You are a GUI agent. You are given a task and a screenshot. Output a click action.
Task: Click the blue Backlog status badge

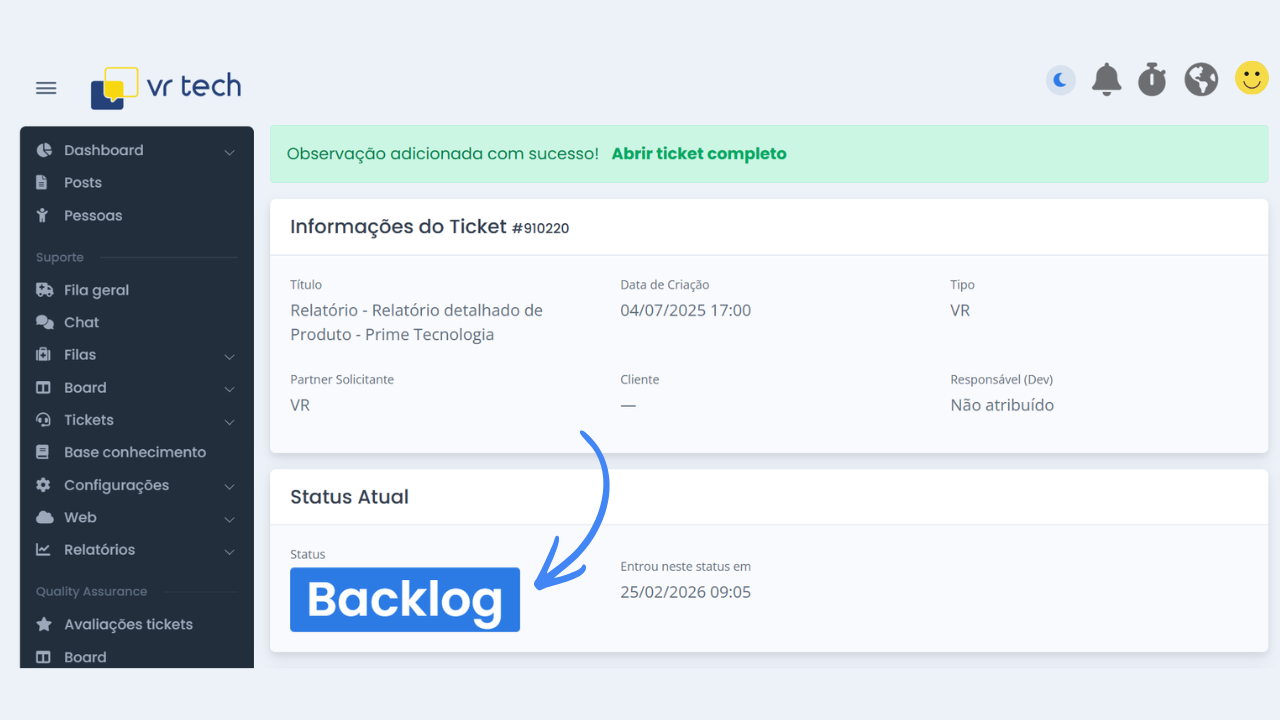405,600
